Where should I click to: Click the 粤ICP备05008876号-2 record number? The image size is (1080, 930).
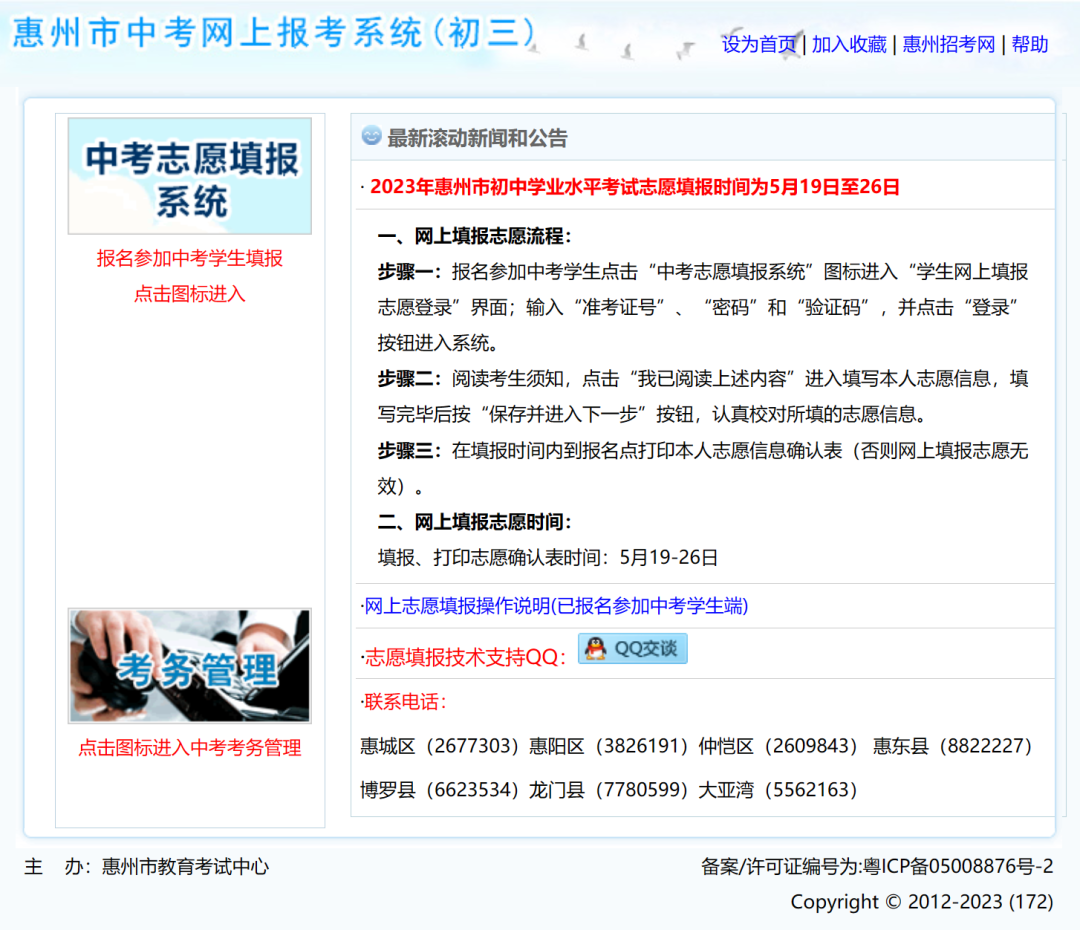tap(958, 867)
